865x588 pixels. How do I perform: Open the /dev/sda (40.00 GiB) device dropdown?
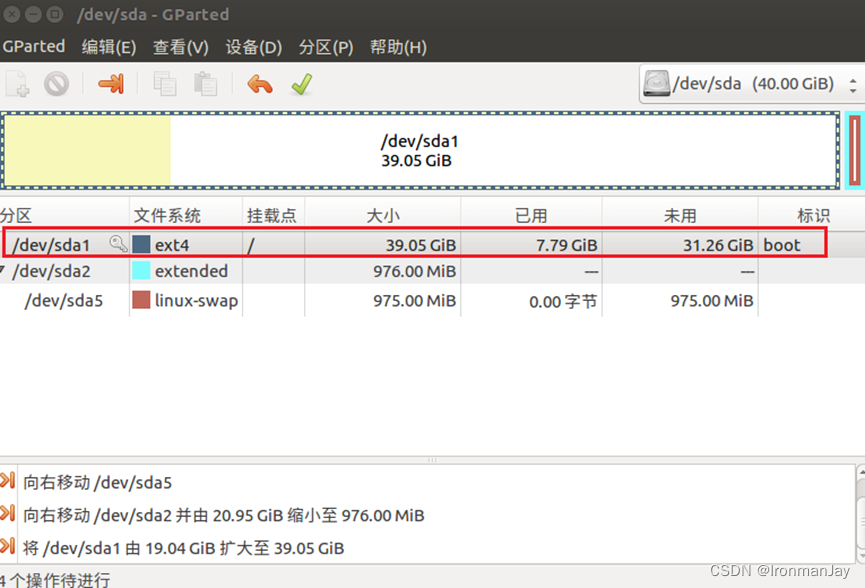coord(750,84)
